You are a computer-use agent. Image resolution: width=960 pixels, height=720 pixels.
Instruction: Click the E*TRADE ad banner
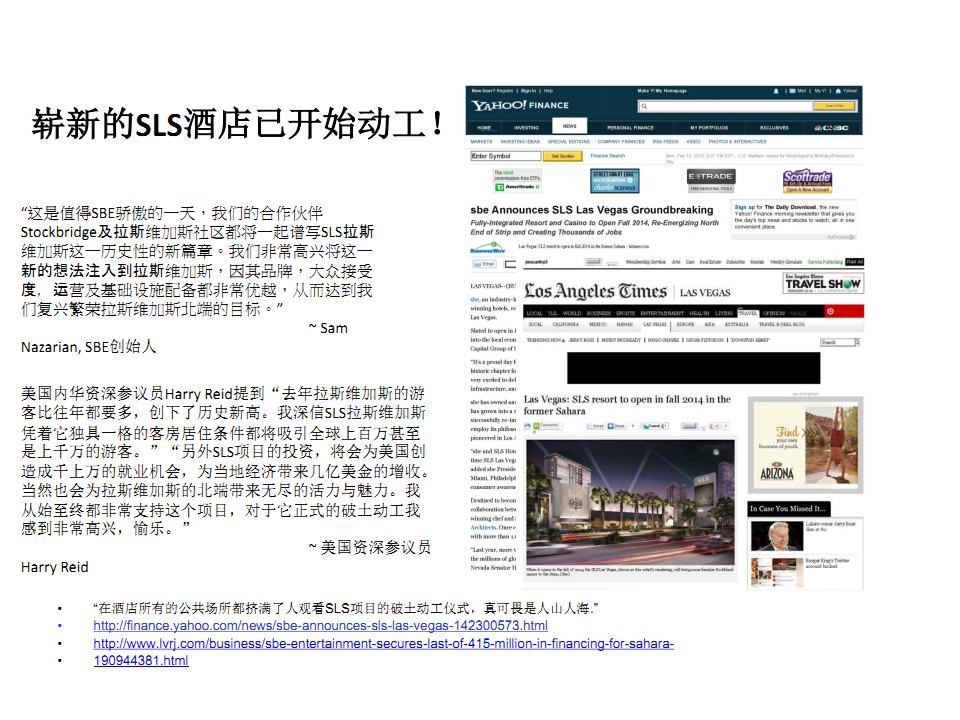click(710, 181)
